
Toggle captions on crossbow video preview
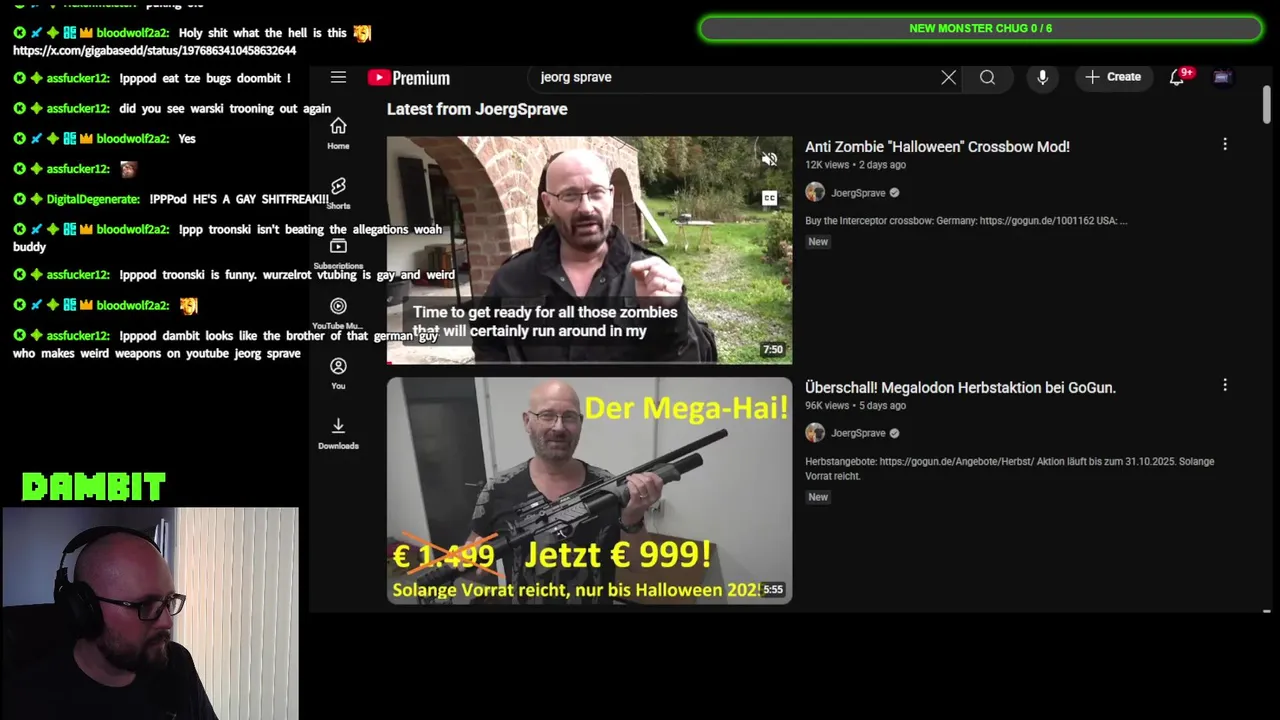(769, 198)
